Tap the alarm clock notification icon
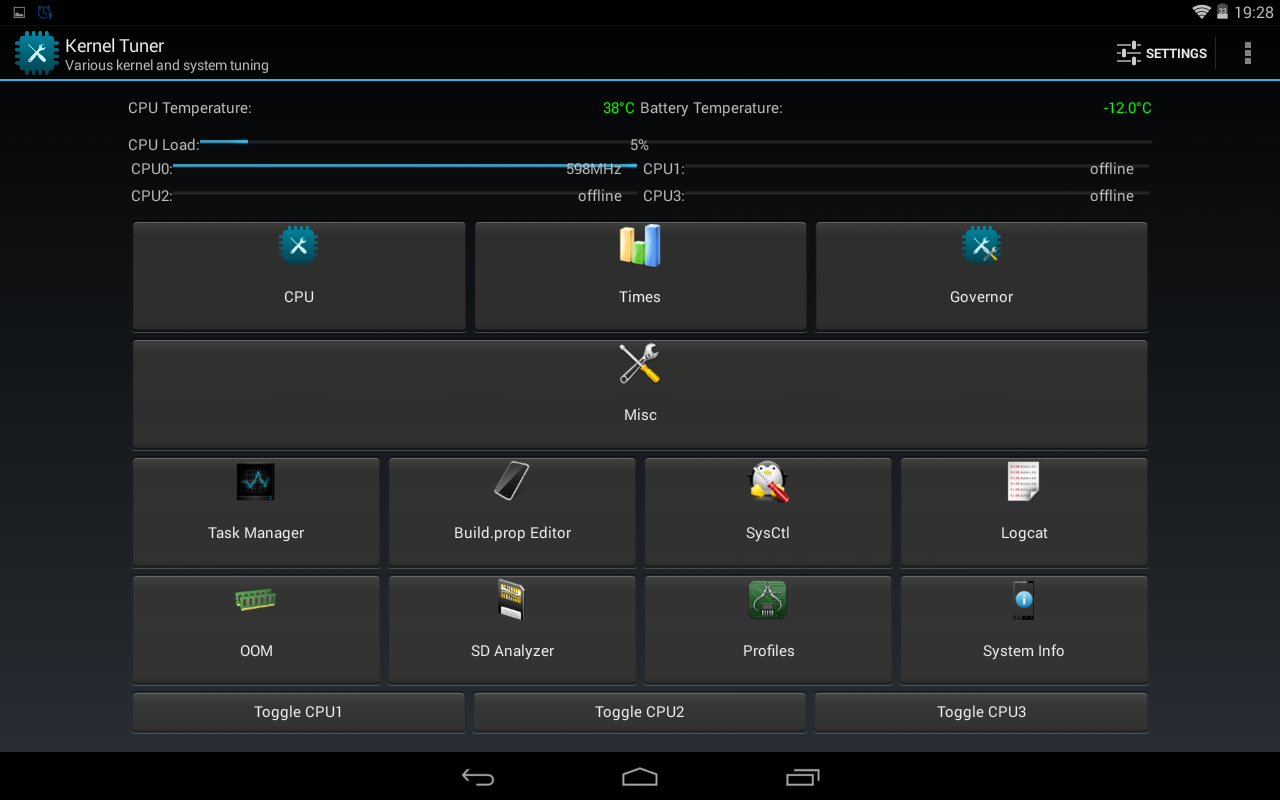The width and height of the screenshot is (1280, 800). [x=45, y=12]
